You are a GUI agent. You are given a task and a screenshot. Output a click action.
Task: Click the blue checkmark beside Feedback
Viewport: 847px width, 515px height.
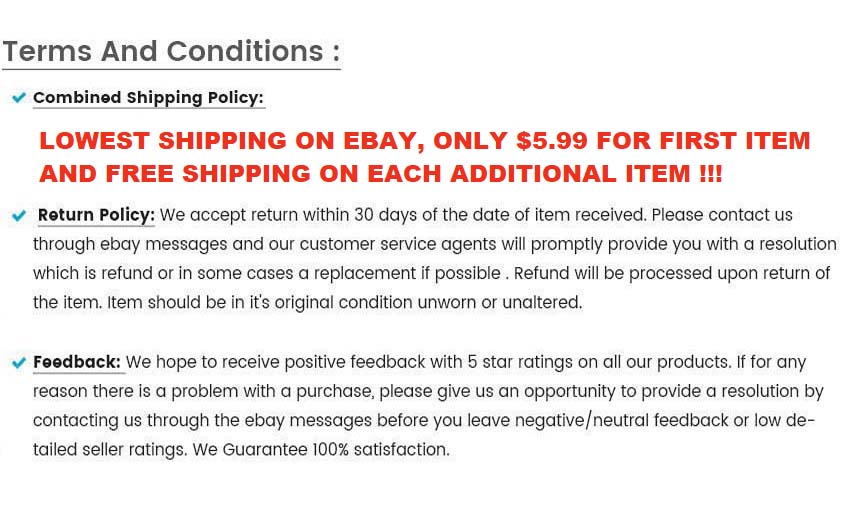point(18,363)
